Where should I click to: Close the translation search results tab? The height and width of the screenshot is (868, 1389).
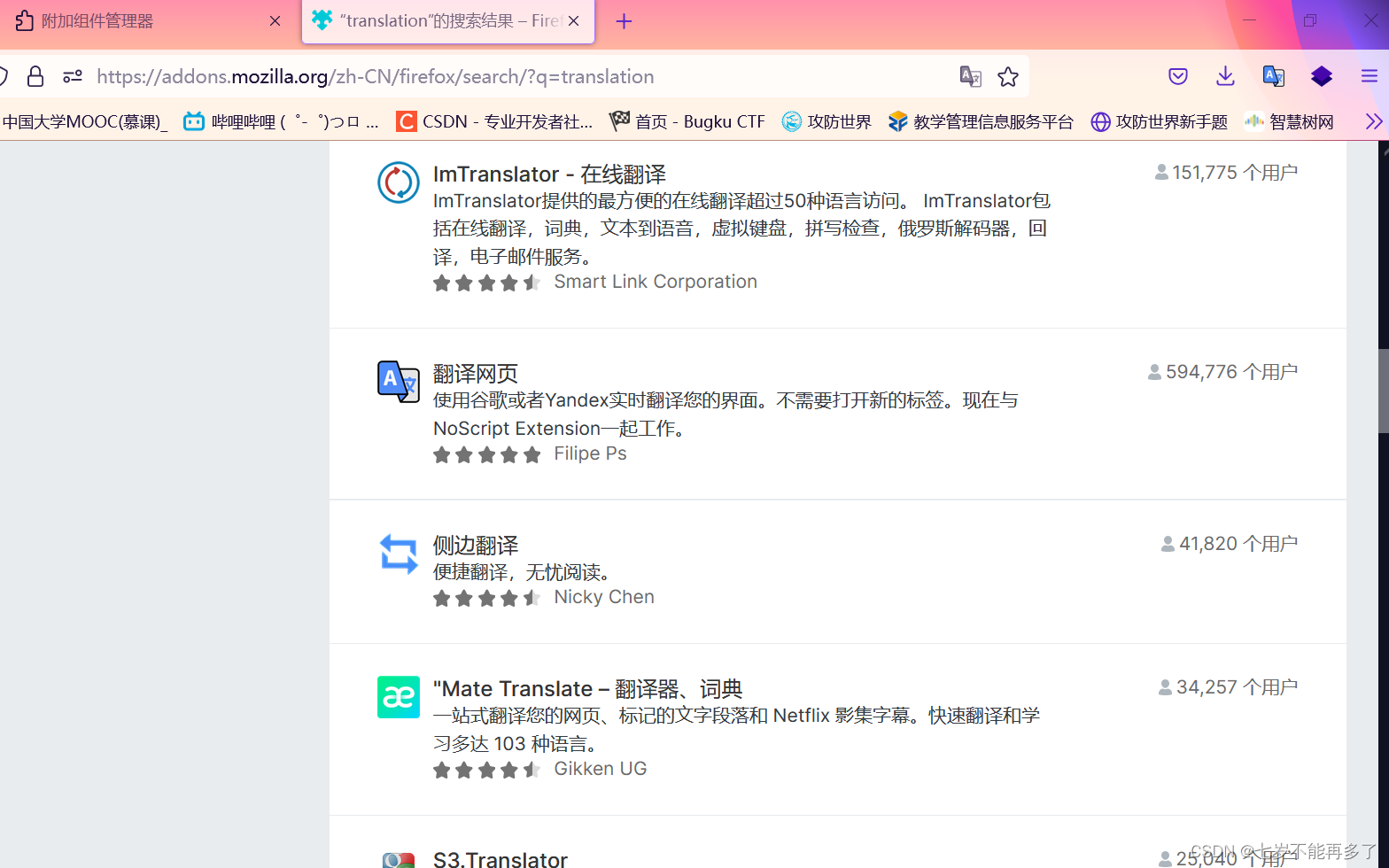pyautogui.click(x=574, y=21)
